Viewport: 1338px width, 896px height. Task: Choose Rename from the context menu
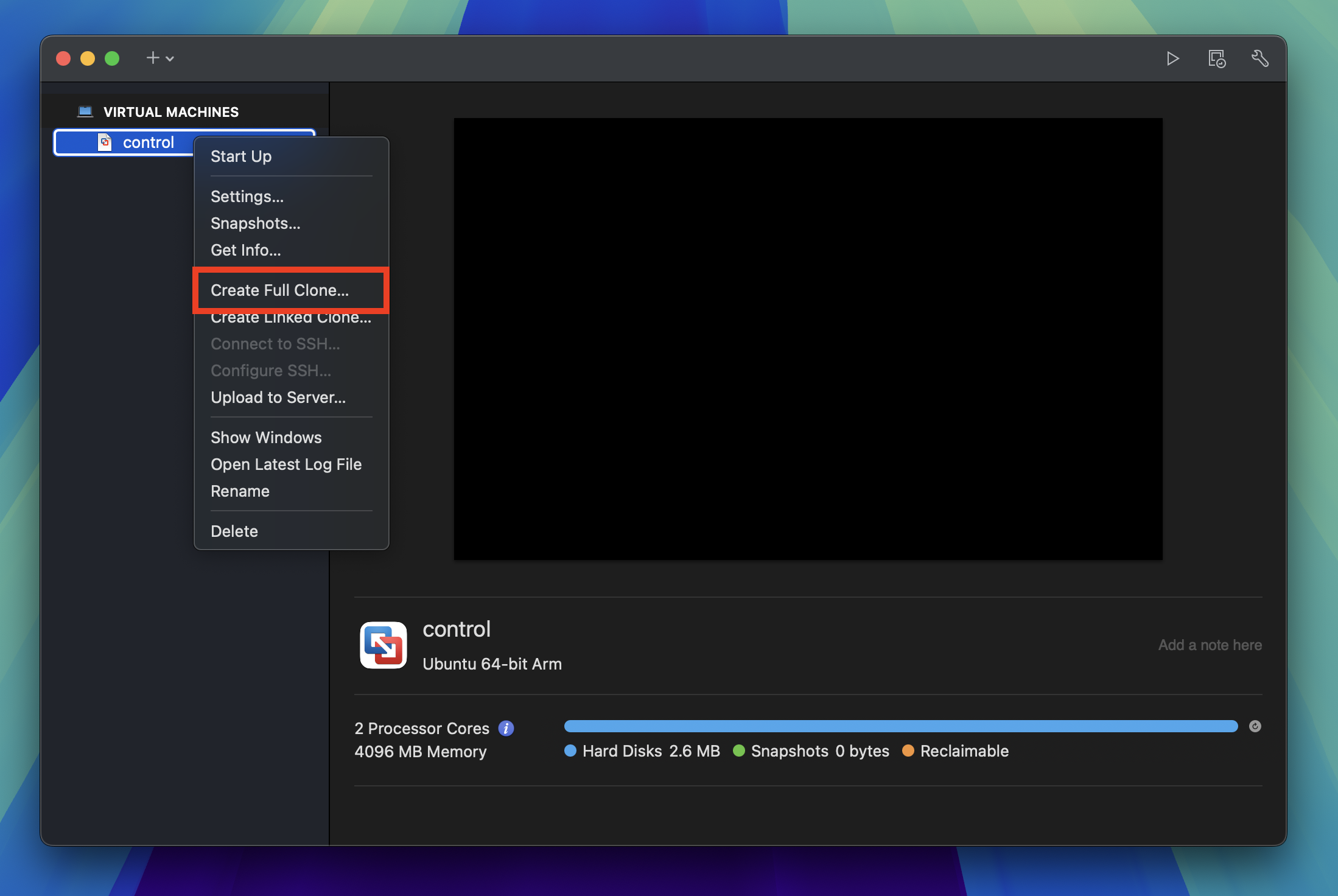[240, 491]
